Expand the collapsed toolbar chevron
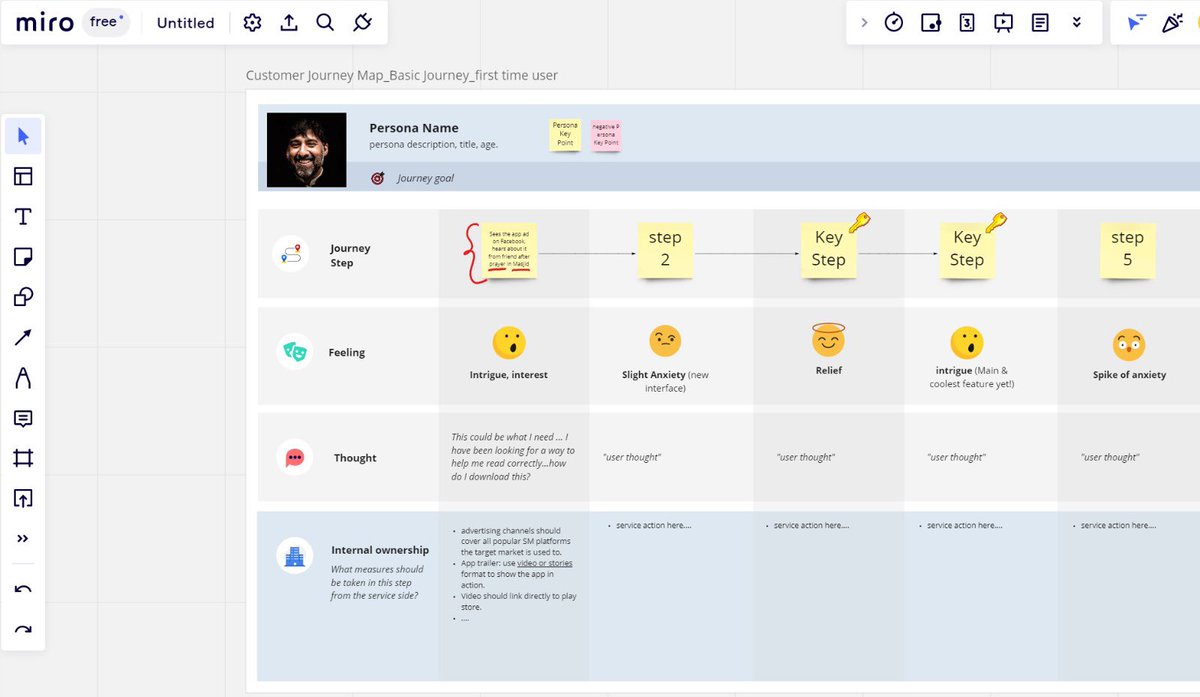The width and height of the screenshot is (1200, 697). 864,22
